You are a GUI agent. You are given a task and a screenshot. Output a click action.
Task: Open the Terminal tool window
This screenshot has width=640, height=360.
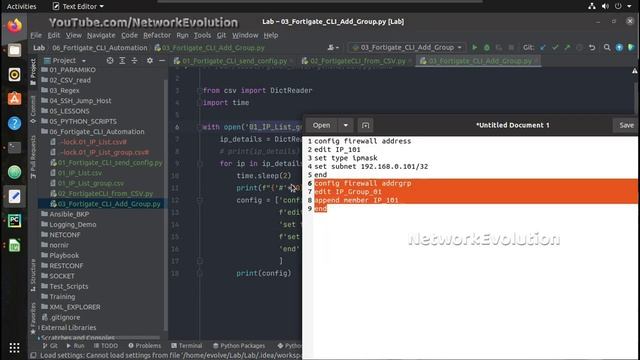(x=187, y=345)
